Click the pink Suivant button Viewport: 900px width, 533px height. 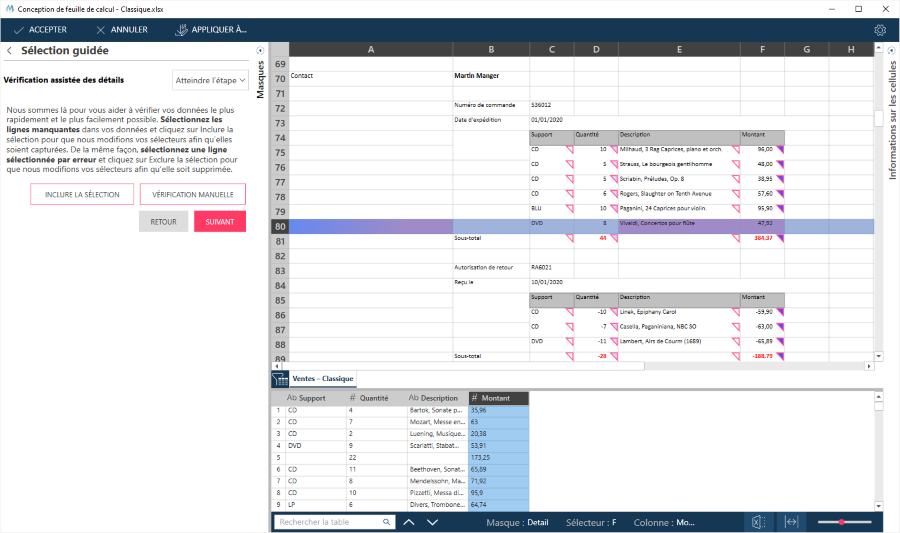[219, 221]
